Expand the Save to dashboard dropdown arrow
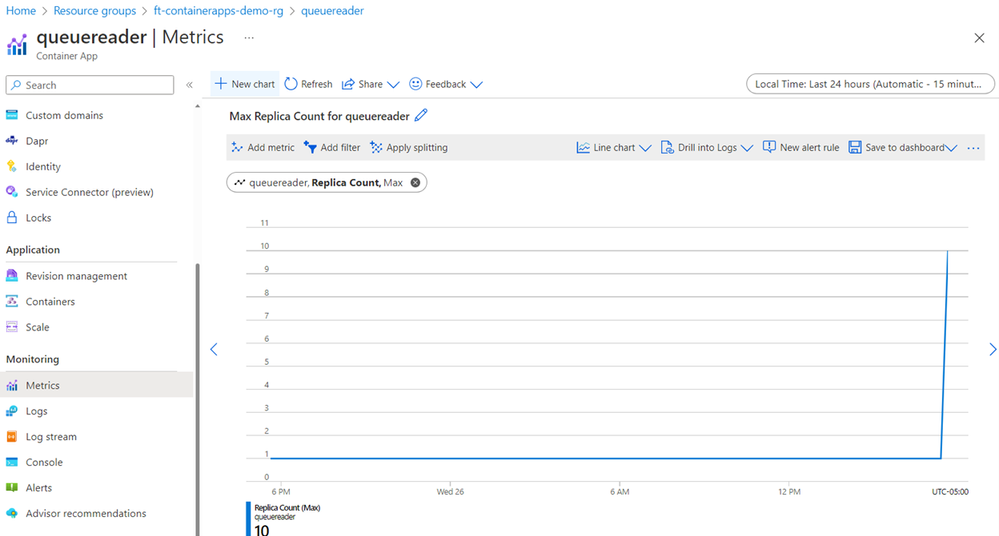This screenshot has width=999, height=536. click(951, 148)
